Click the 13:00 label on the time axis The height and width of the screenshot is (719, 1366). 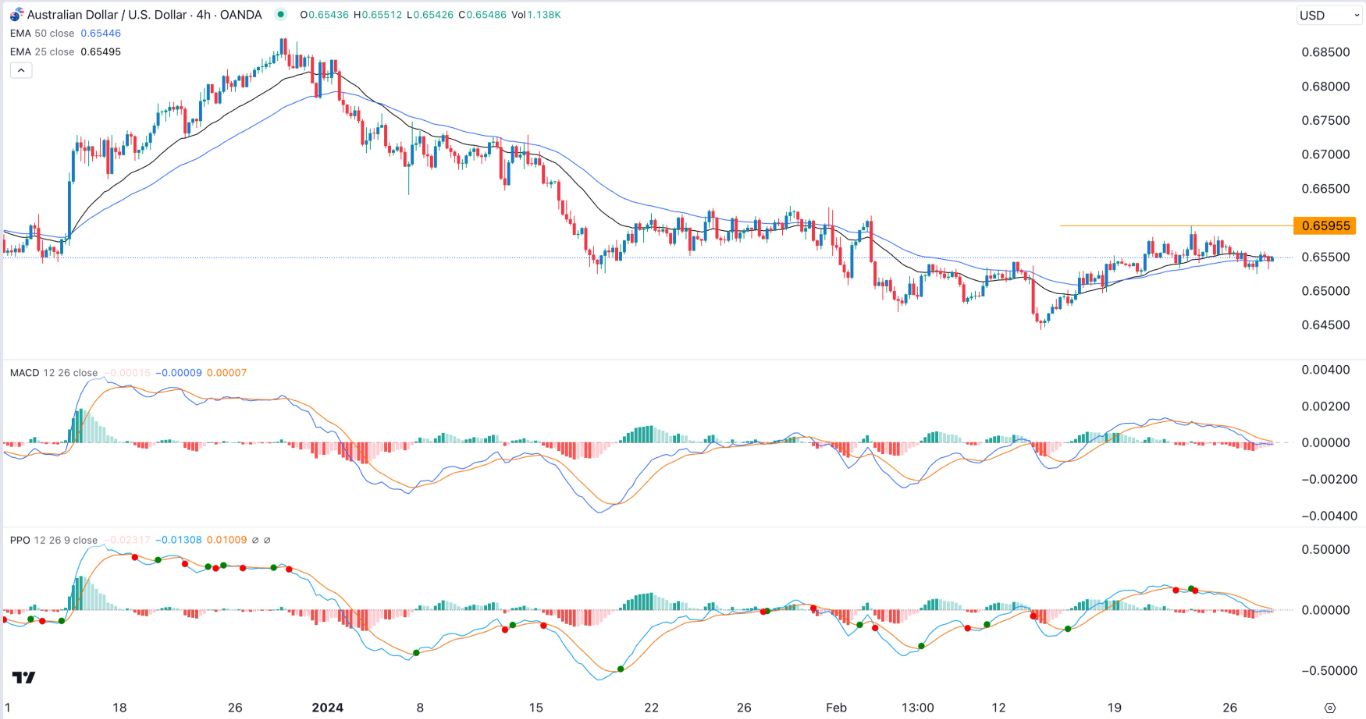[917, 707]
